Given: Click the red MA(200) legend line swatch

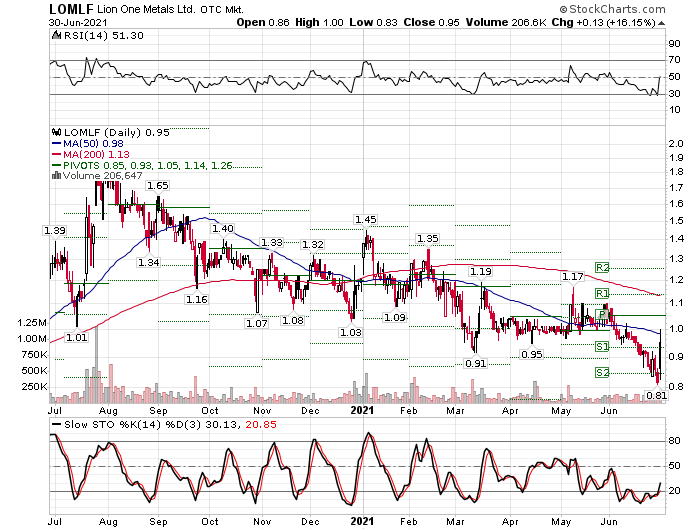Looking at the screenshot, I should coord(56,154).
